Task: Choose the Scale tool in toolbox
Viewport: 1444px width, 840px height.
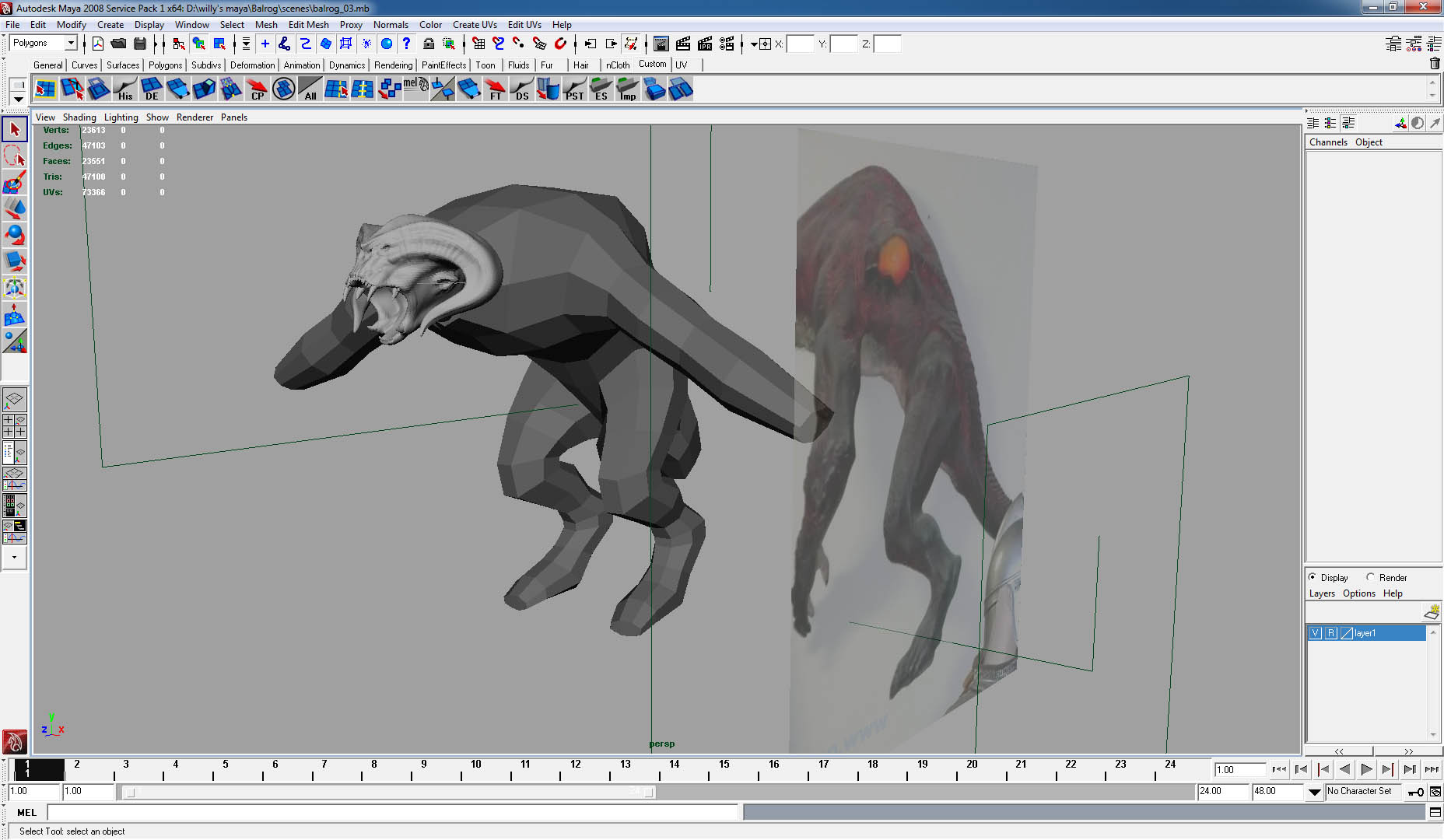Action: pos(15,261)
